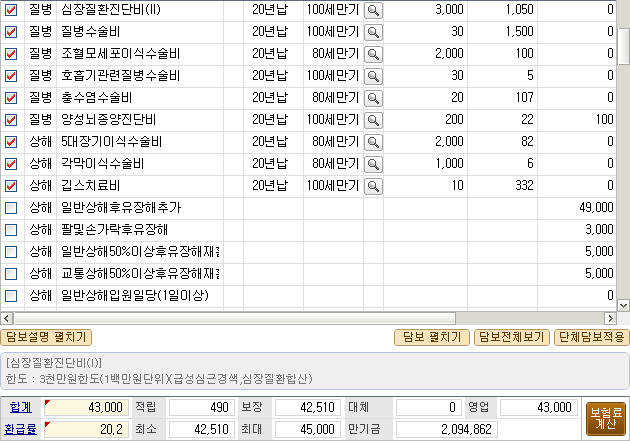Expand coverage list with 담보 펼치기

pos(430,337)
